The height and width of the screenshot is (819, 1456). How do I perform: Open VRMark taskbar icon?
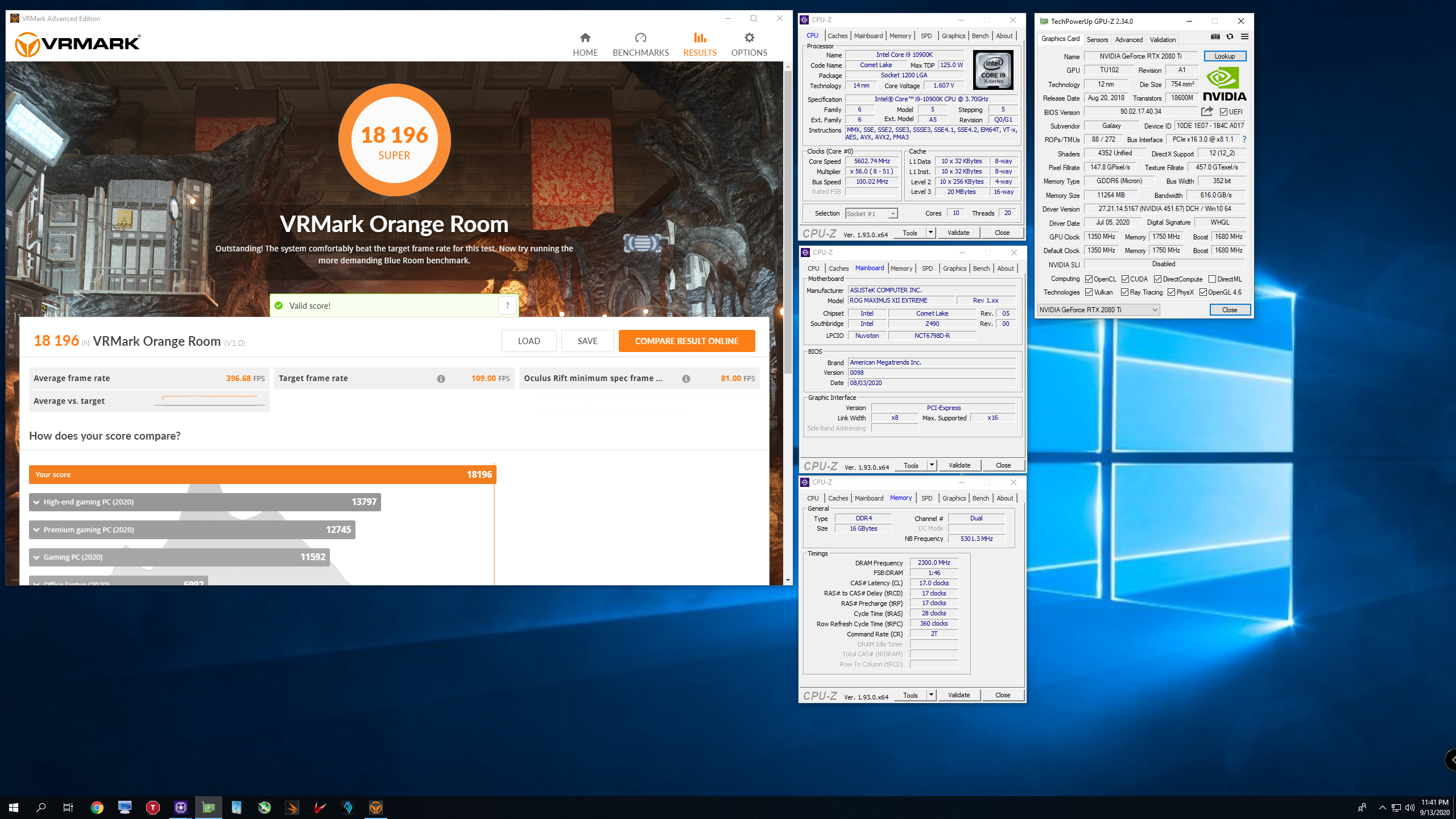[x=376, y=807]
